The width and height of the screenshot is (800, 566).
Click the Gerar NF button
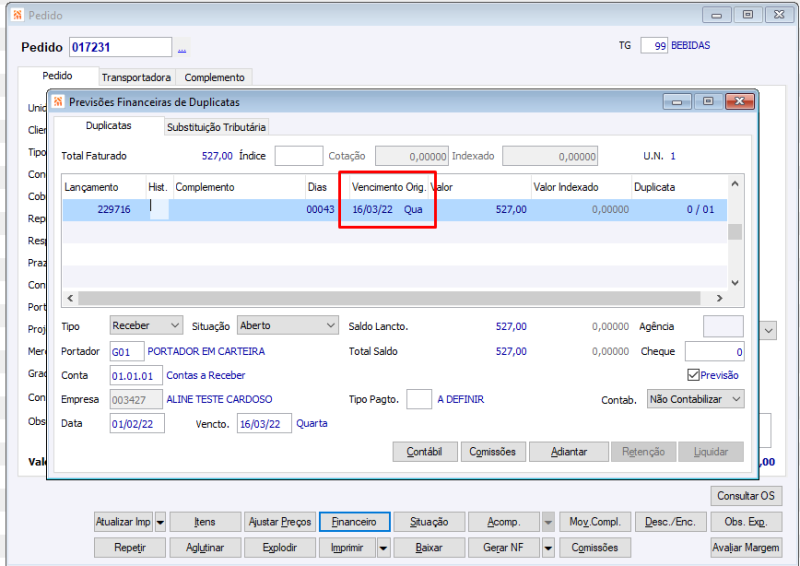point(504,548)
